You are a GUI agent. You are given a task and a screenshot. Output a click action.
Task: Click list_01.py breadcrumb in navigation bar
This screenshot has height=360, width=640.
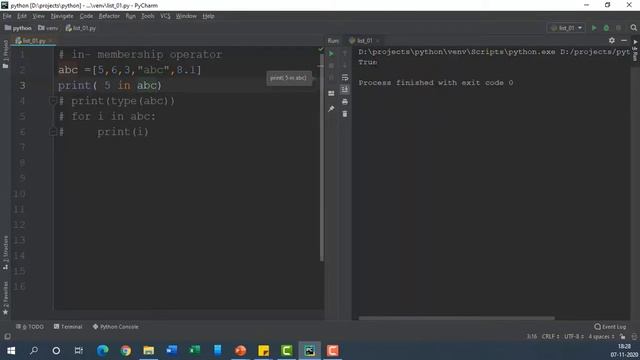[x=80, y=28]
